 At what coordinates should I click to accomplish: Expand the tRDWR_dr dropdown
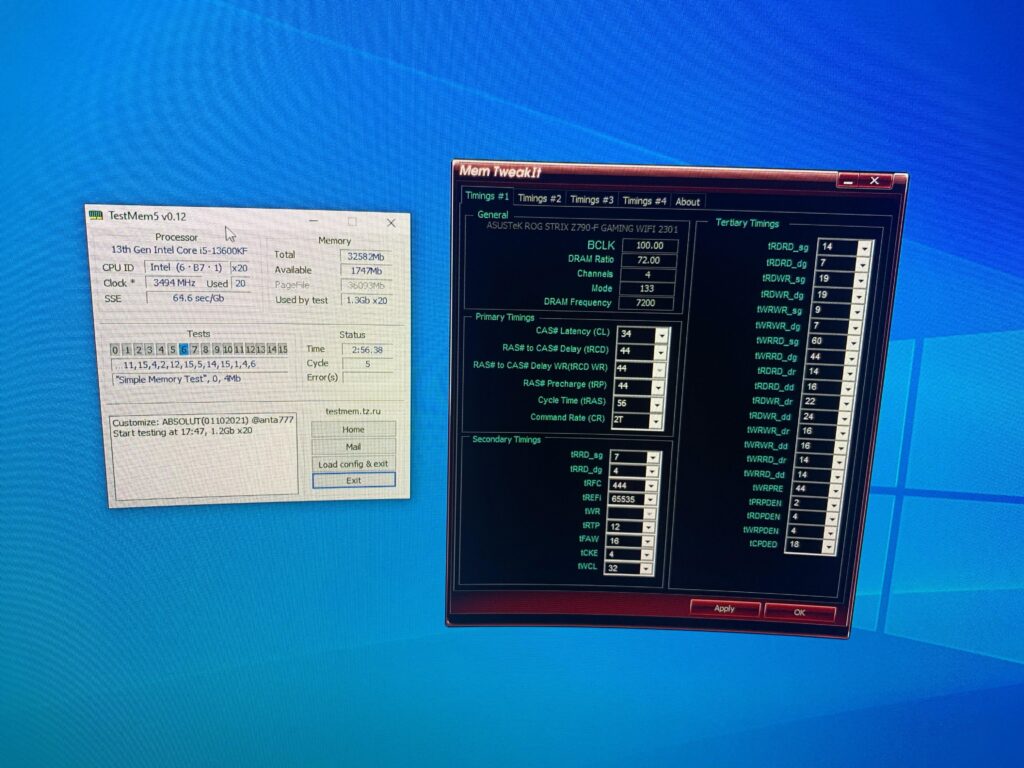pos(845,402)
